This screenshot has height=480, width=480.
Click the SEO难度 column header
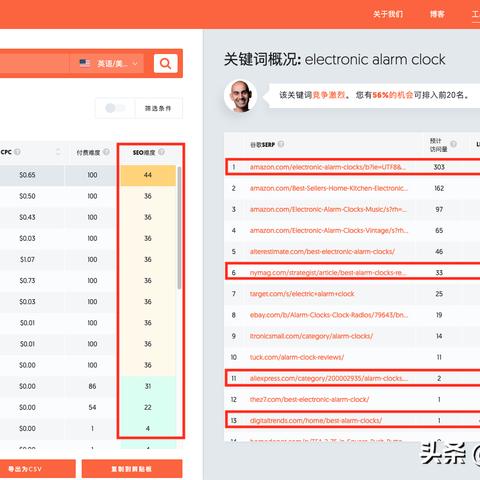144,153
